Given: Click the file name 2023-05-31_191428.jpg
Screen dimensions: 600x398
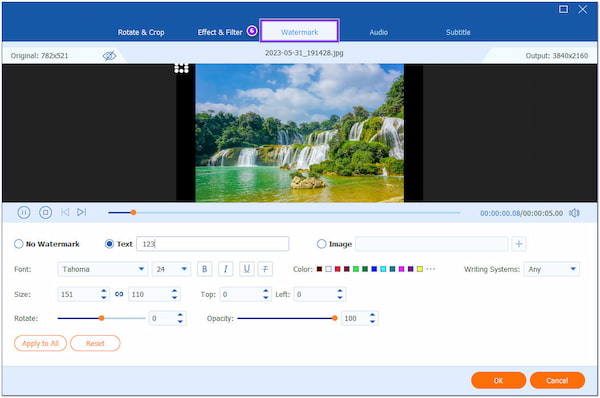Looking at the screenshot, I should click(x=304, y=53).
